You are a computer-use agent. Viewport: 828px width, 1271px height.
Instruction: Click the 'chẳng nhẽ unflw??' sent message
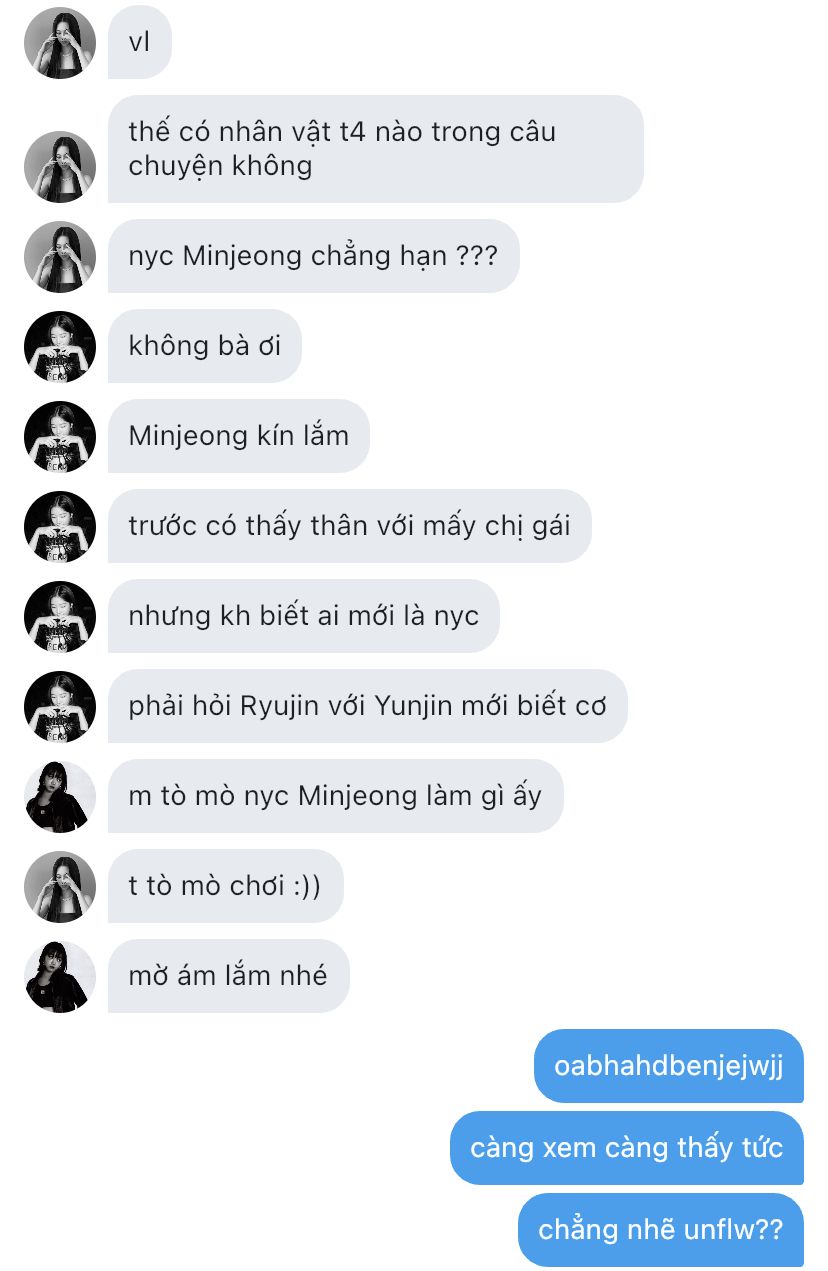[661, 1230]
